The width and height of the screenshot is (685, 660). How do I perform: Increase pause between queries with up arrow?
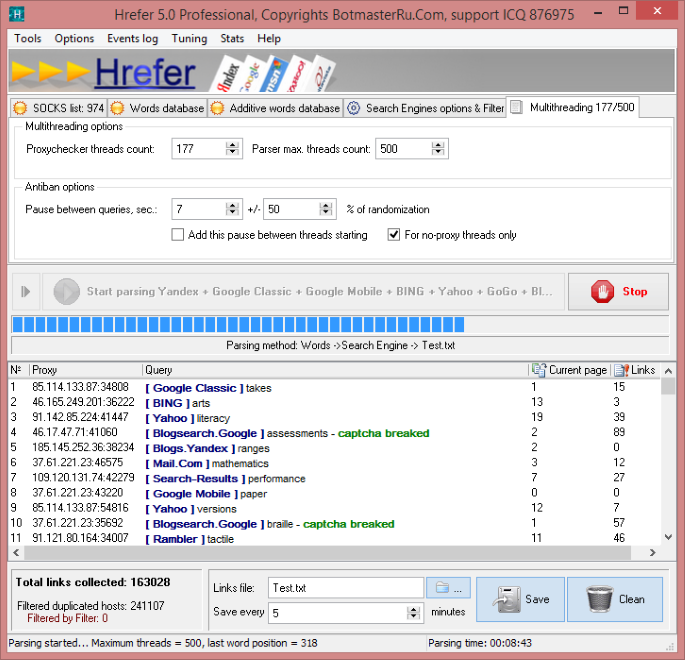point(233,205)
